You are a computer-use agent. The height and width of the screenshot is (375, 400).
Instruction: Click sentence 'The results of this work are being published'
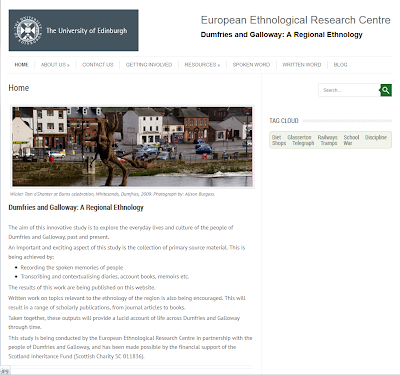click(82, 287)
